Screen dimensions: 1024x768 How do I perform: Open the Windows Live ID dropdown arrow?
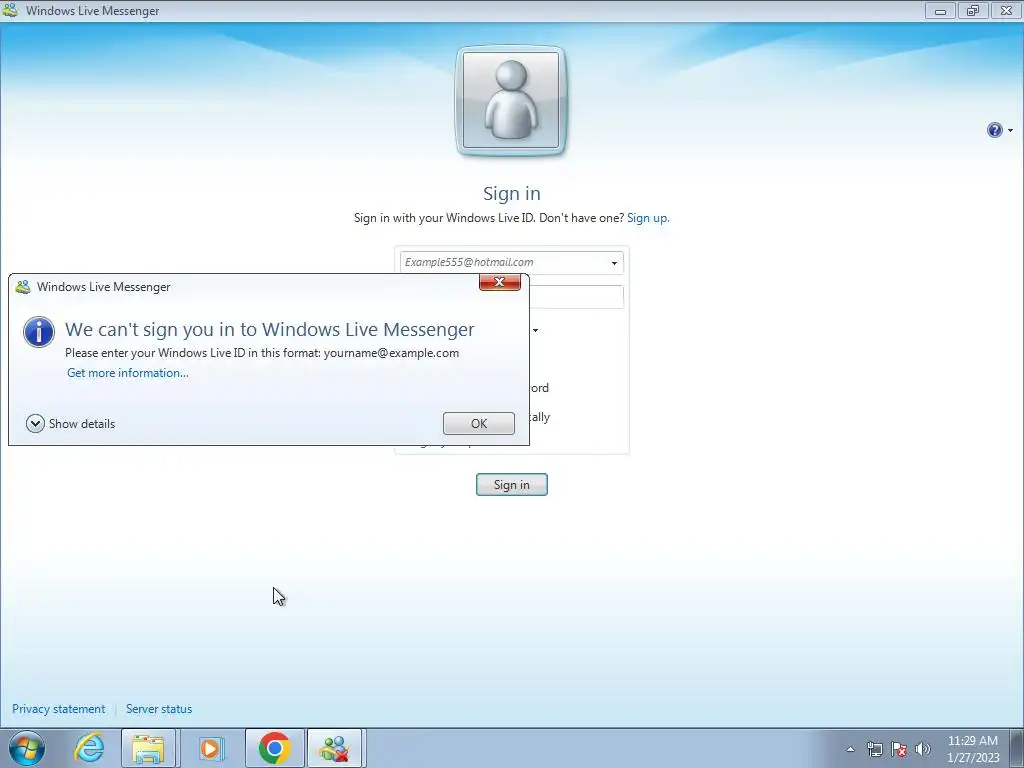pos(614,263)
